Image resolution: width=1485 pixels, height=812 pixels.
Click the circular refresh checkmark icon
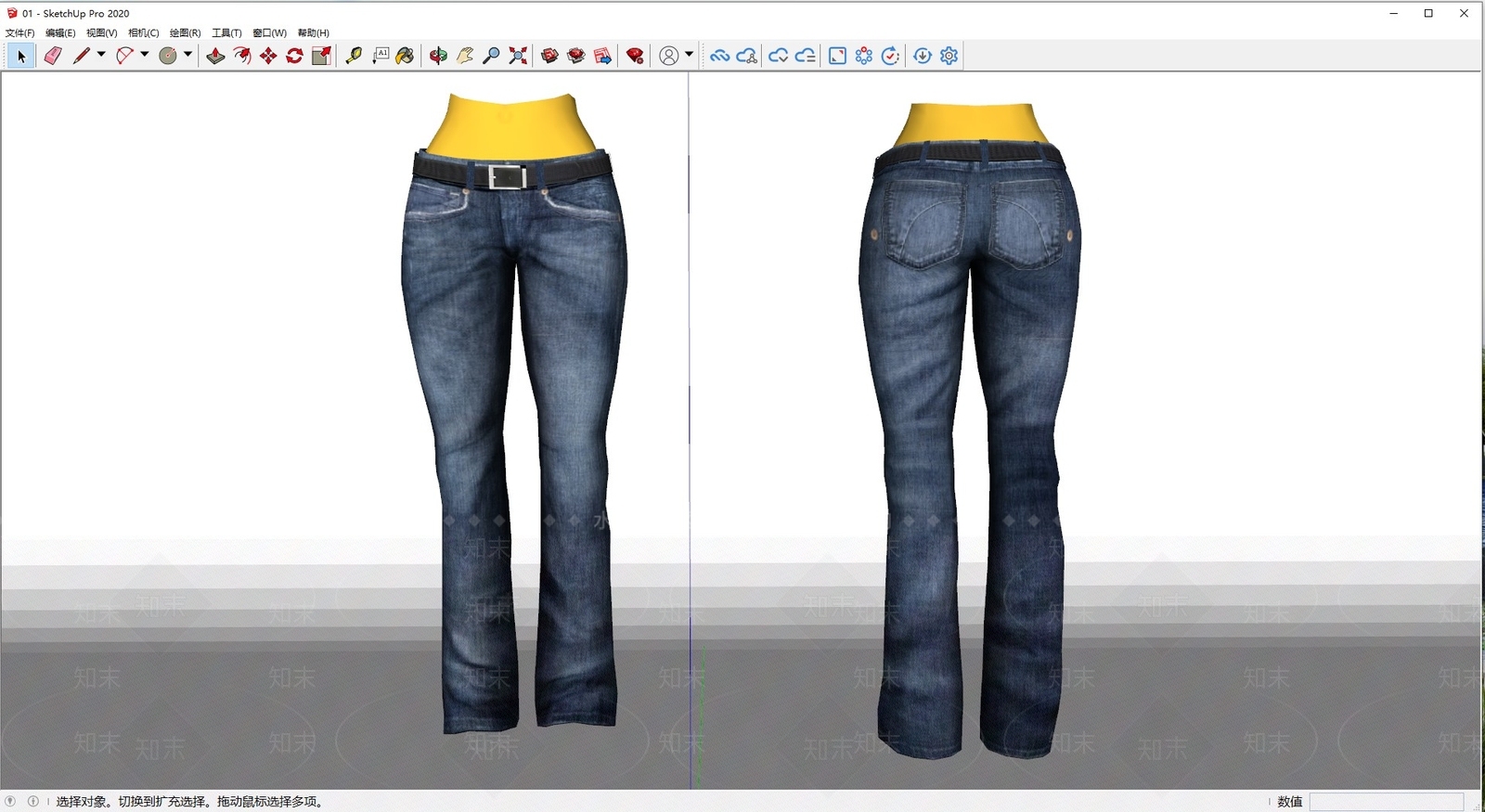coord(890,56)
